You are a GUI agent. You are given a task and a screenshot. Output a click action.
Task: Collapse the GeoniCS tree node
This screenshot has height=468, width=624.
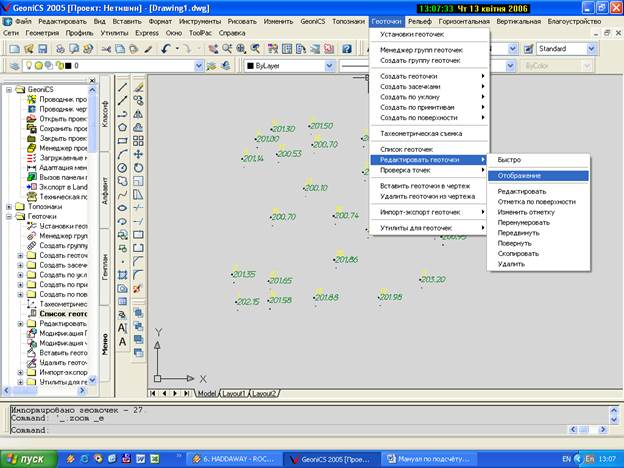[x=9, y=90]
